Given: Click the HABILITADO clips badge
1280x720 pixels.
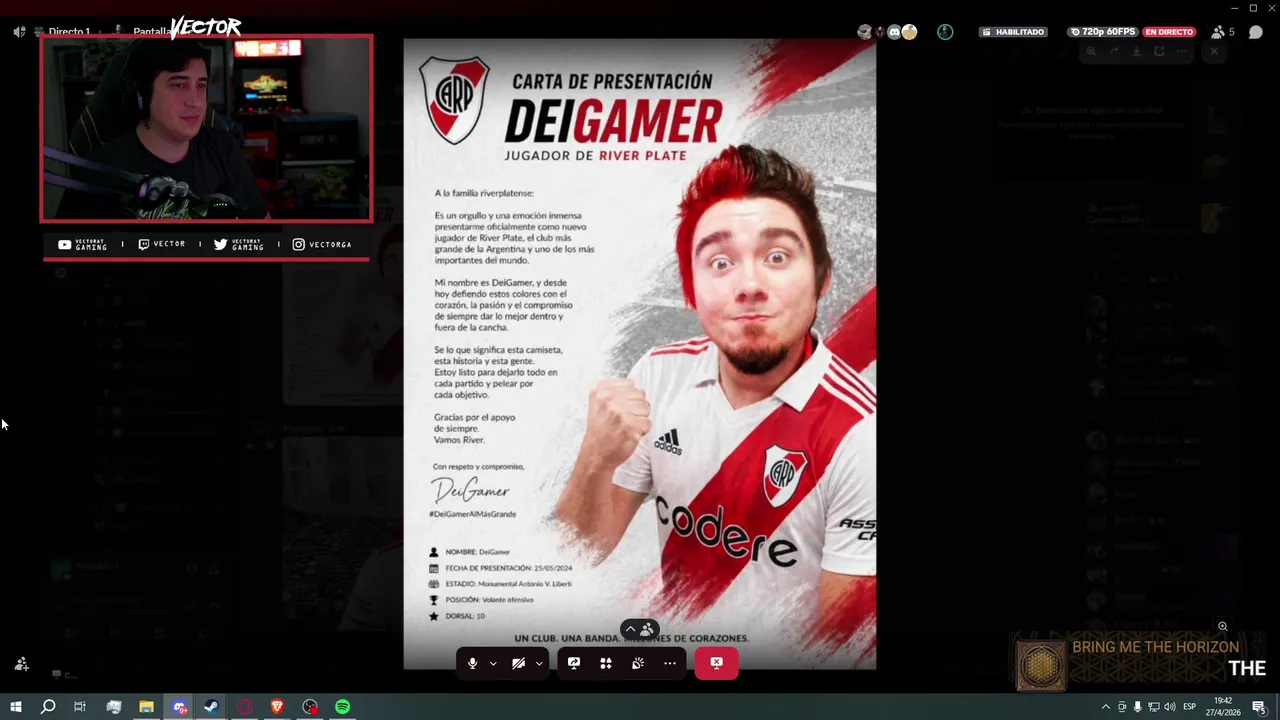Looking at the screenshot, I should point(1013,32).
